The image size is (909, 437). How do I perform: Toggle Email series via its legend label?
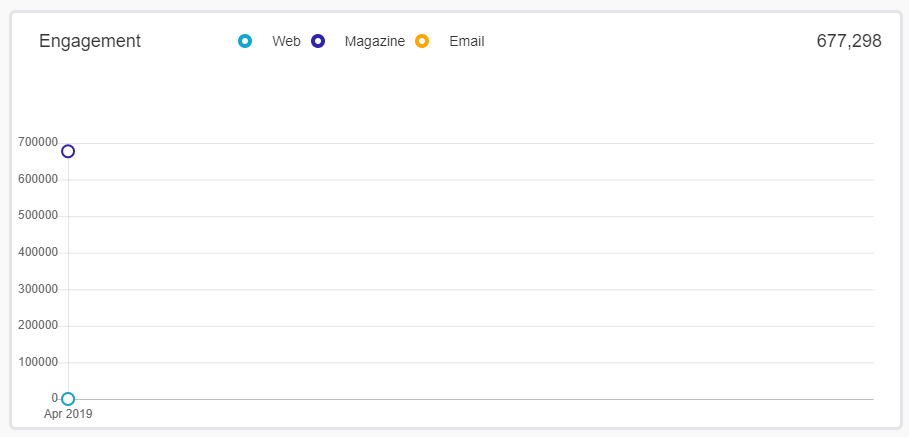tap(466, 41)
